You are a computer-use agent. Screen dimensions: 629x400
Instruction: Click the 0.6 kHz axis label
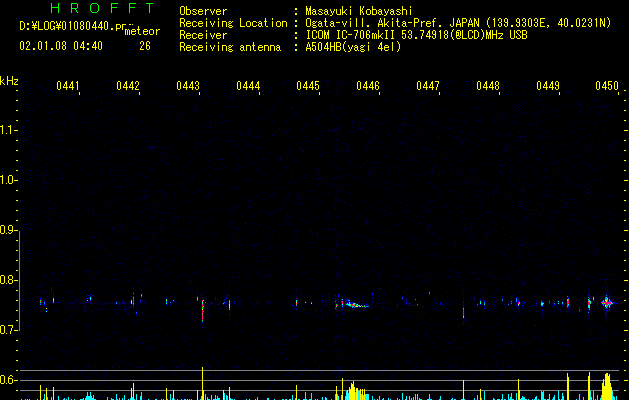pyautogui.click(x=8, y=380)
